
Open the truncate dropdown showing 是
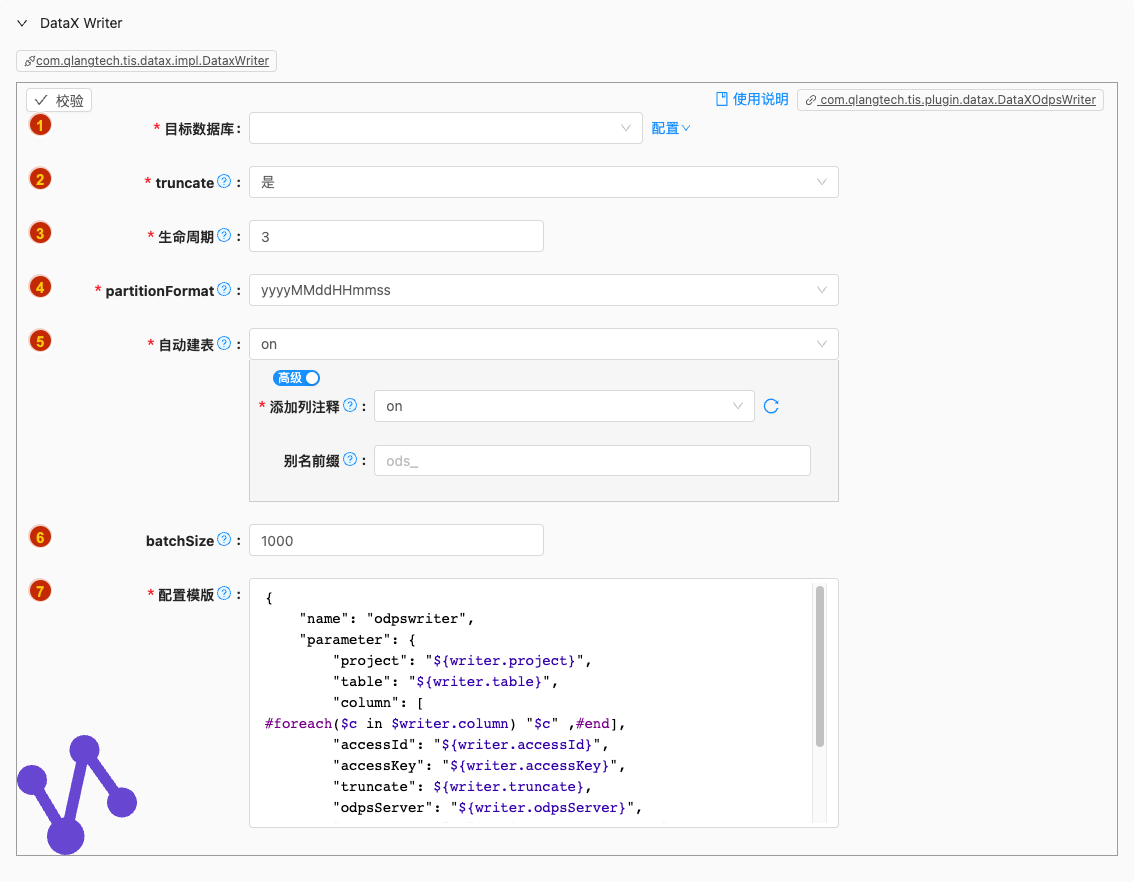pyautogui.click(x=543, y=182)
